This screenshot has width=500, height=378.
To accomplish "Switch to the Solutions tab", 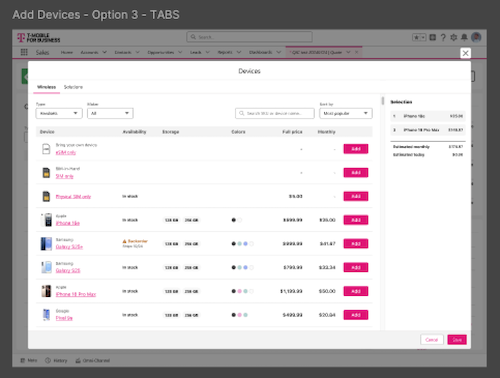I will click(73, 87).
